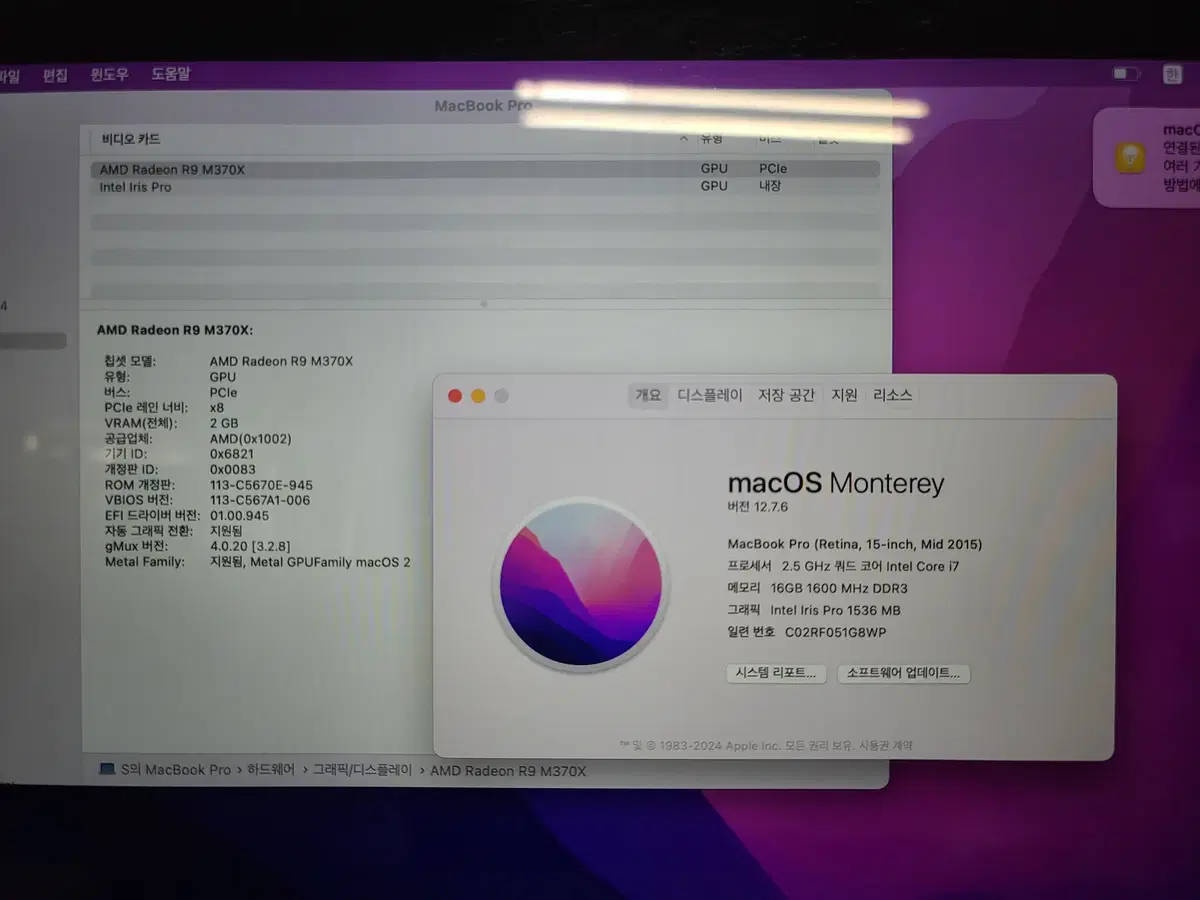Open the 저장 공간 tab
This screenshot has width=1200, height=900.
click(786, 395)
